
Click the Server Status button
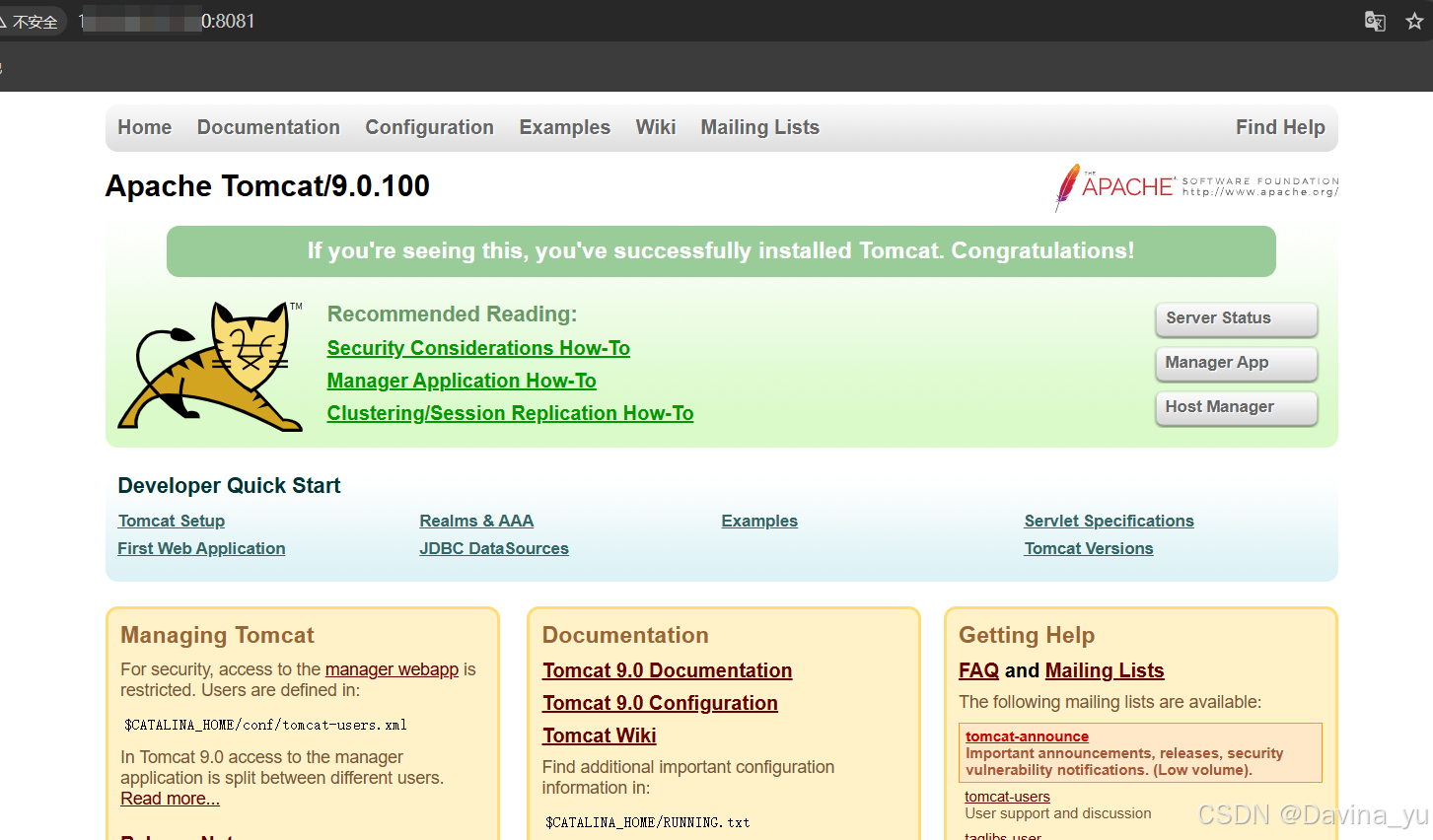point(1236,318)
